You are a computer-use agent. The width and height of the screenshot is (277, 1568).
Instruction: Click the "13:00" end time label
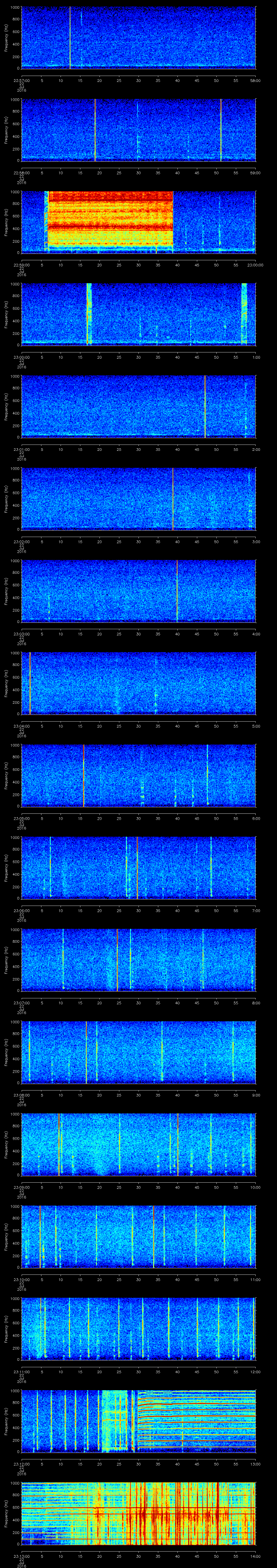point(256,1463)
